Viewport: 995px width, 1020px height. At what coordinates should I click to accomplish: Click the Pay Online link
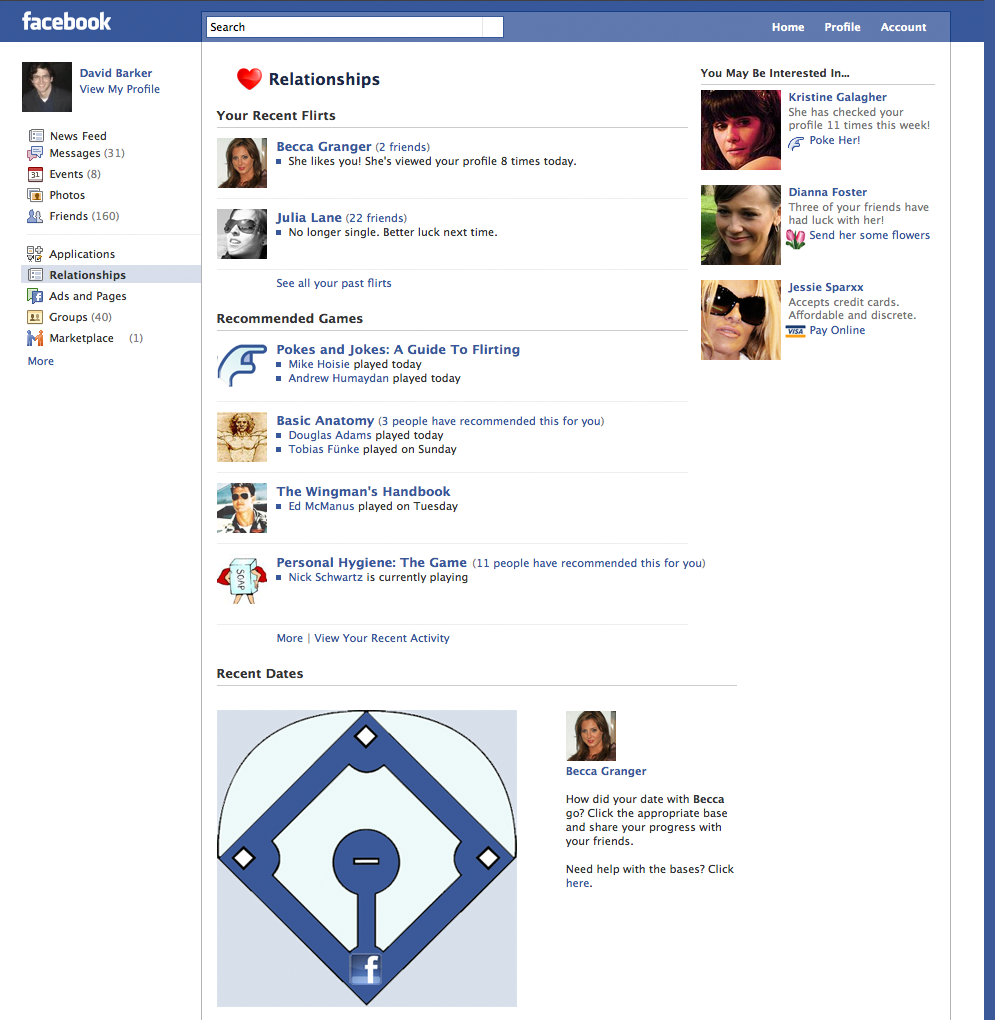[x=837, y=330]
